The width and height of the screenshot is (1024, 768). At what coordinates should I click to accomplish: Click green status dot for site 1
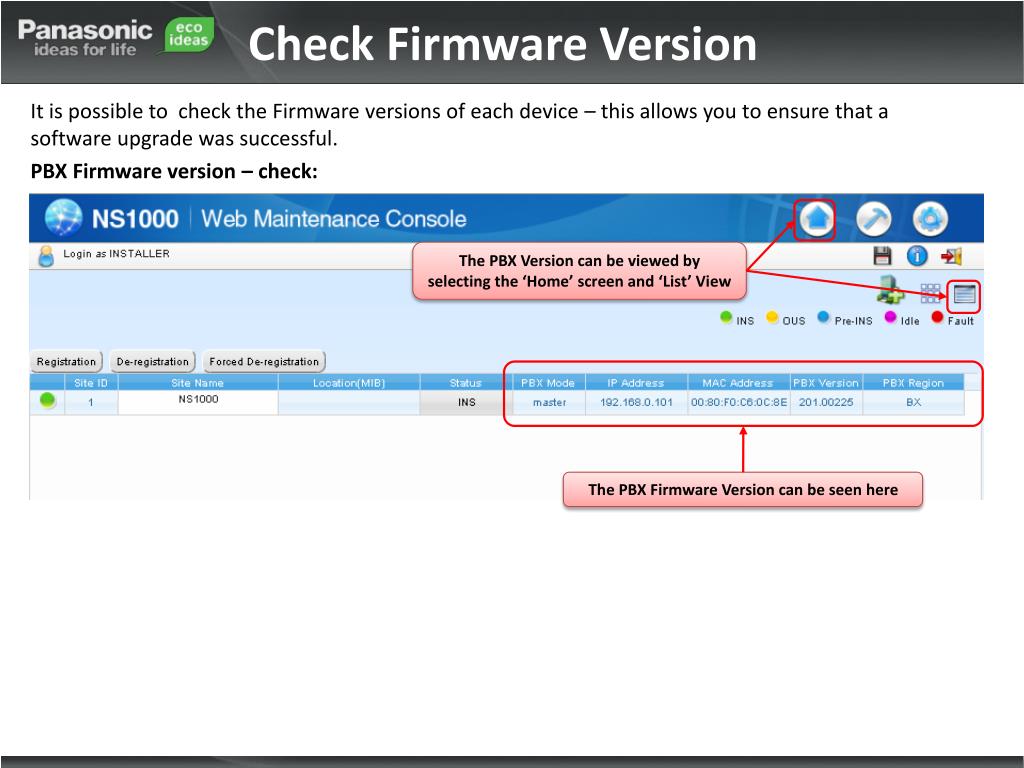(x=48, y=400)
